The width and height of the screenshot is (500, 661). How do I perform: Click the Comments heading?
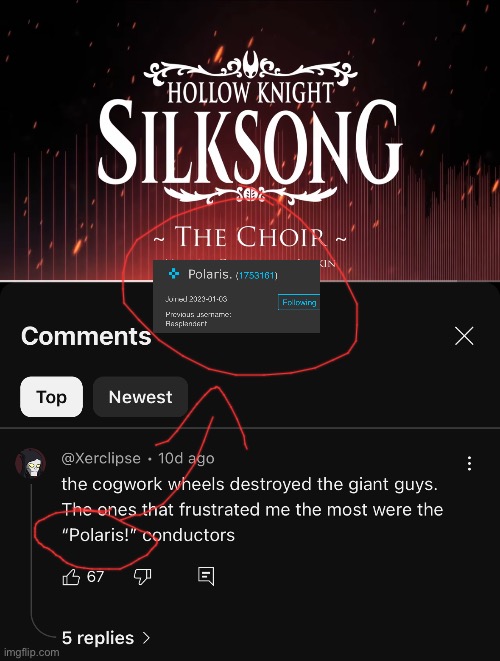pyautogui.click(x=86, y=336)
